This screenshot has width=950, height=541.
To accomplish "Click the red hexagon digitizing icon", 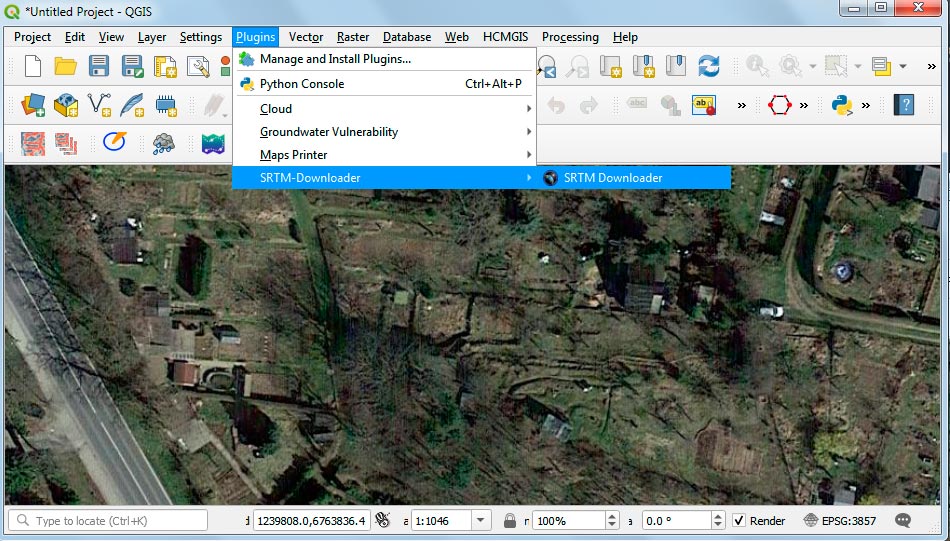I will 779,105.
